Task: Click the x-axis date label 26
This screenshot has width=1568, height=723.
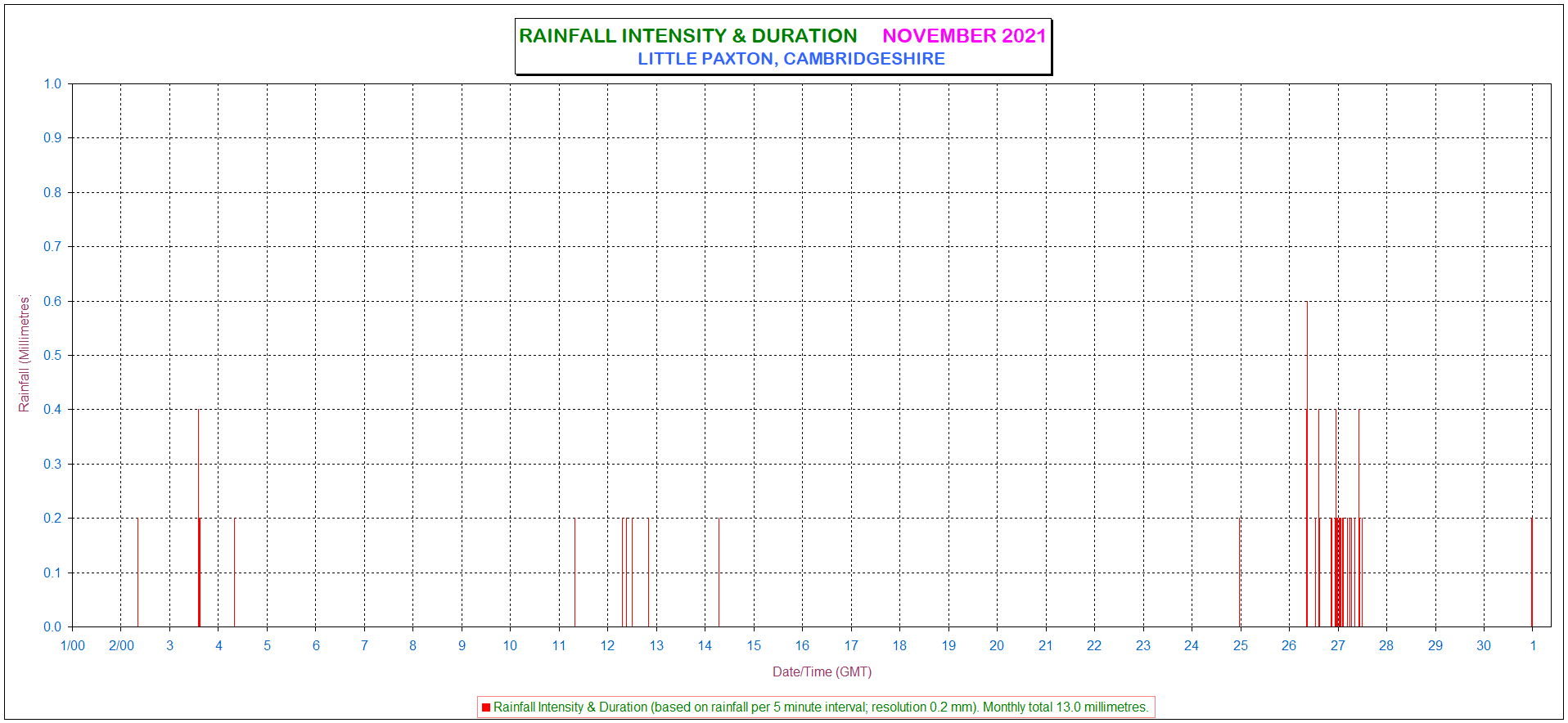Action: [1289, 646]
